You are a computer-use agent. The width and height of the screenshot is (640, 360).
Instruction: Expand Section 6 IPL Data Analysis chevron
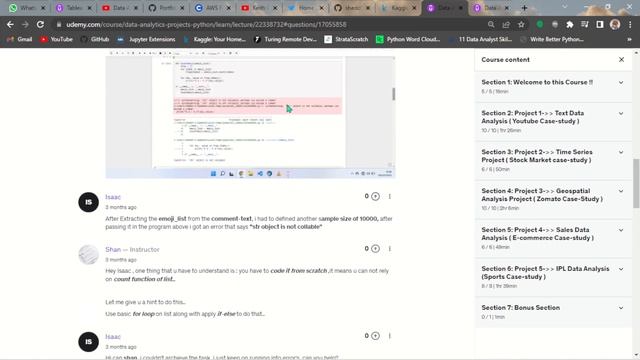pyautogui.click(x=621, y=269)
